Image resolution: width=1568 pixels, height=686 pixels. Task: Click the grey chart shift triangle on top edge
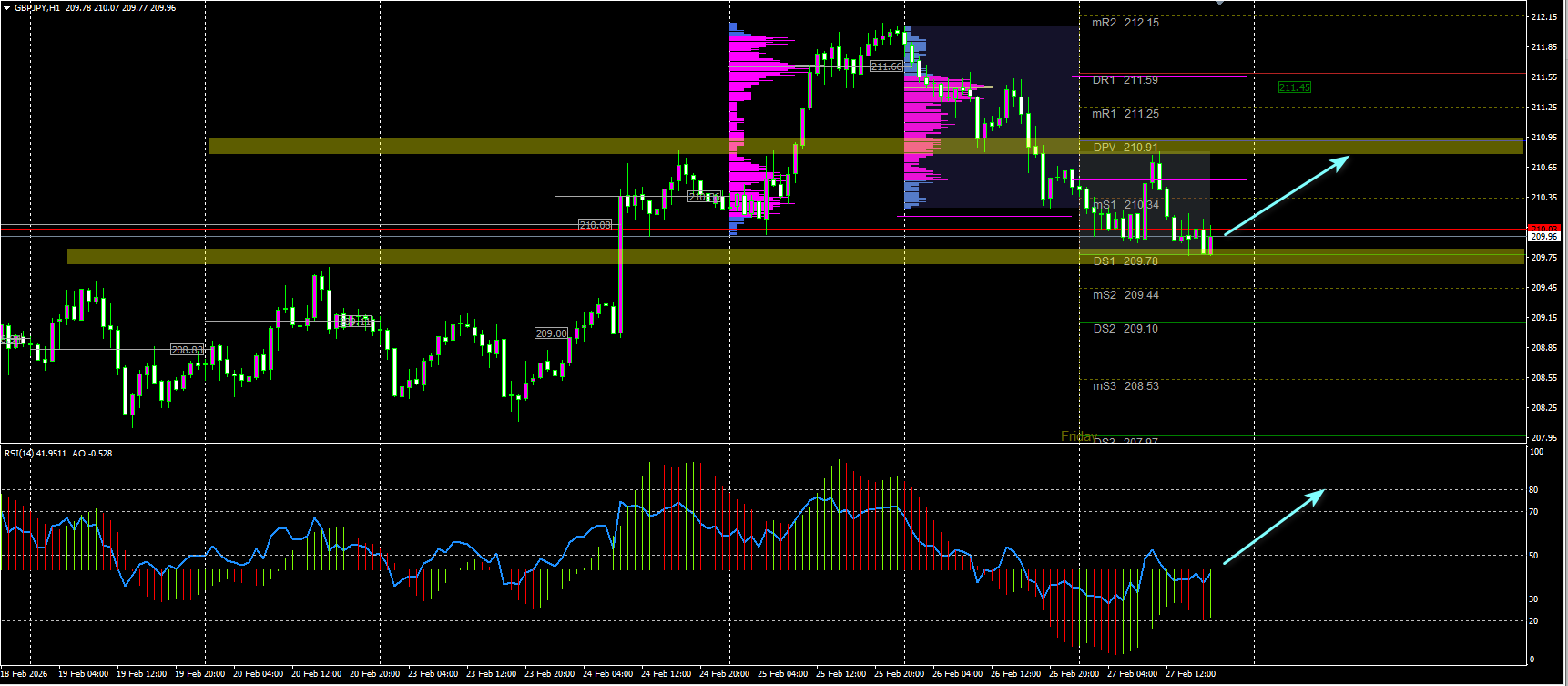click(x=1220, y=3)
